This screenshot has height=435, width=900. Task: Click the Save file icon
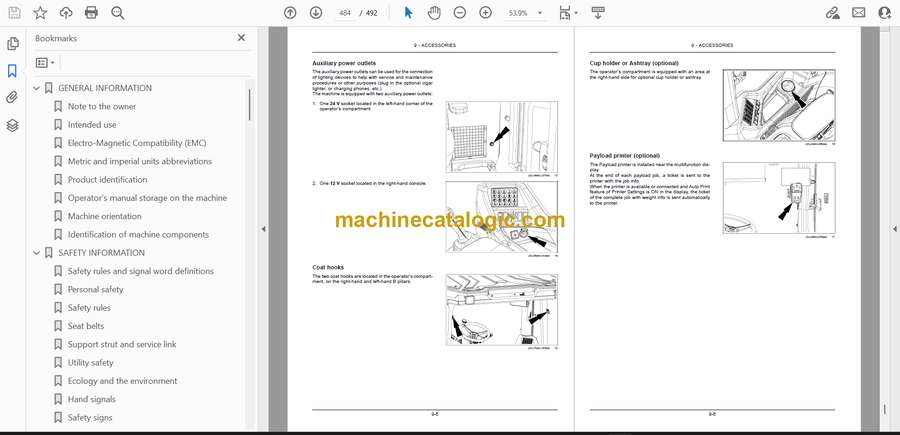click(14, 13)
